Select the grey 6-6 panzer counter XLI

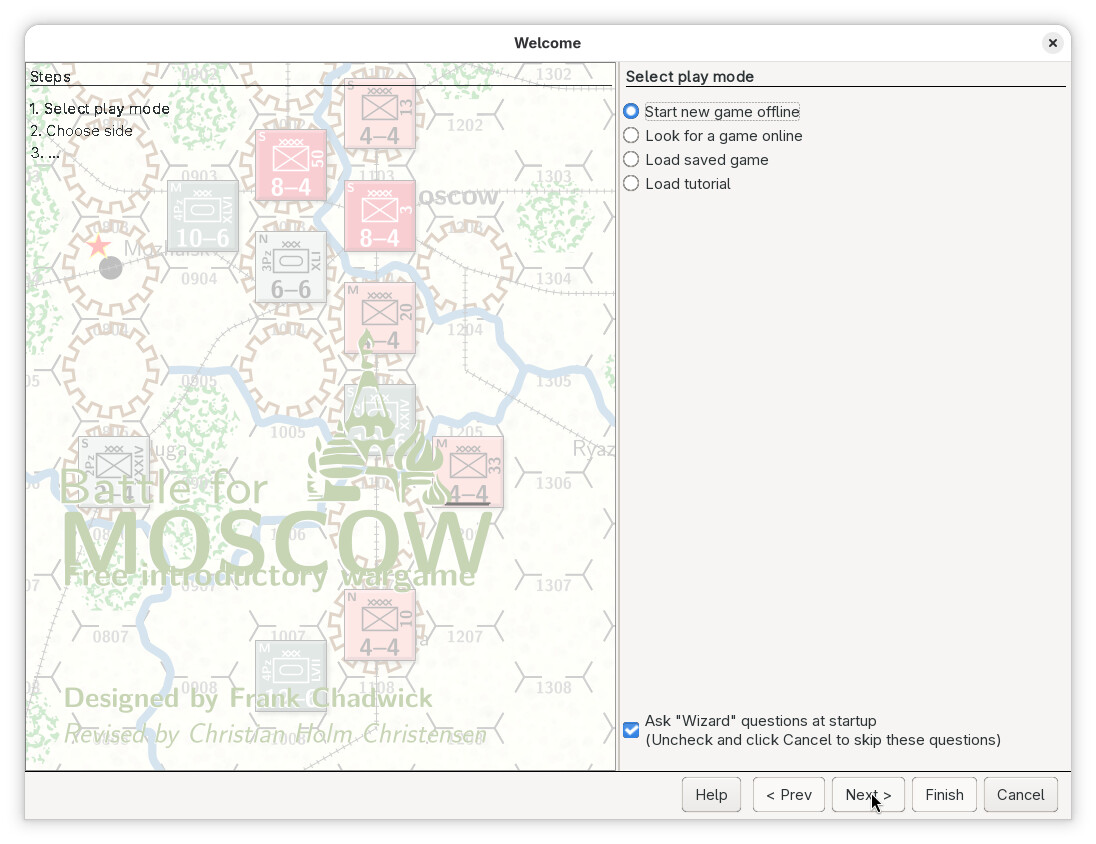(291, 267)
